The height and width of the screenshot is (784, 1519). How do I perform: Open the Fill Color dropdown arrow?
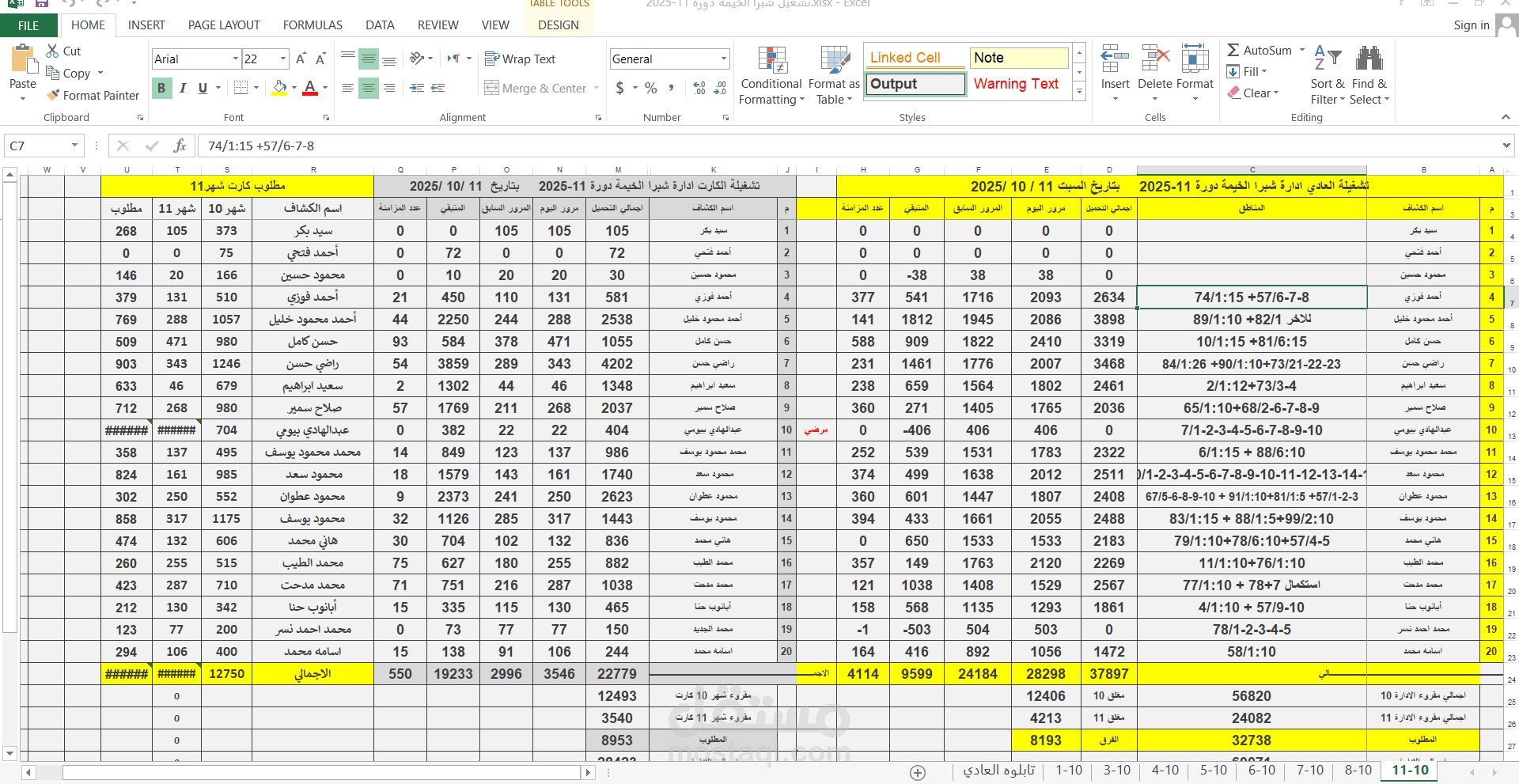point(293,88)
